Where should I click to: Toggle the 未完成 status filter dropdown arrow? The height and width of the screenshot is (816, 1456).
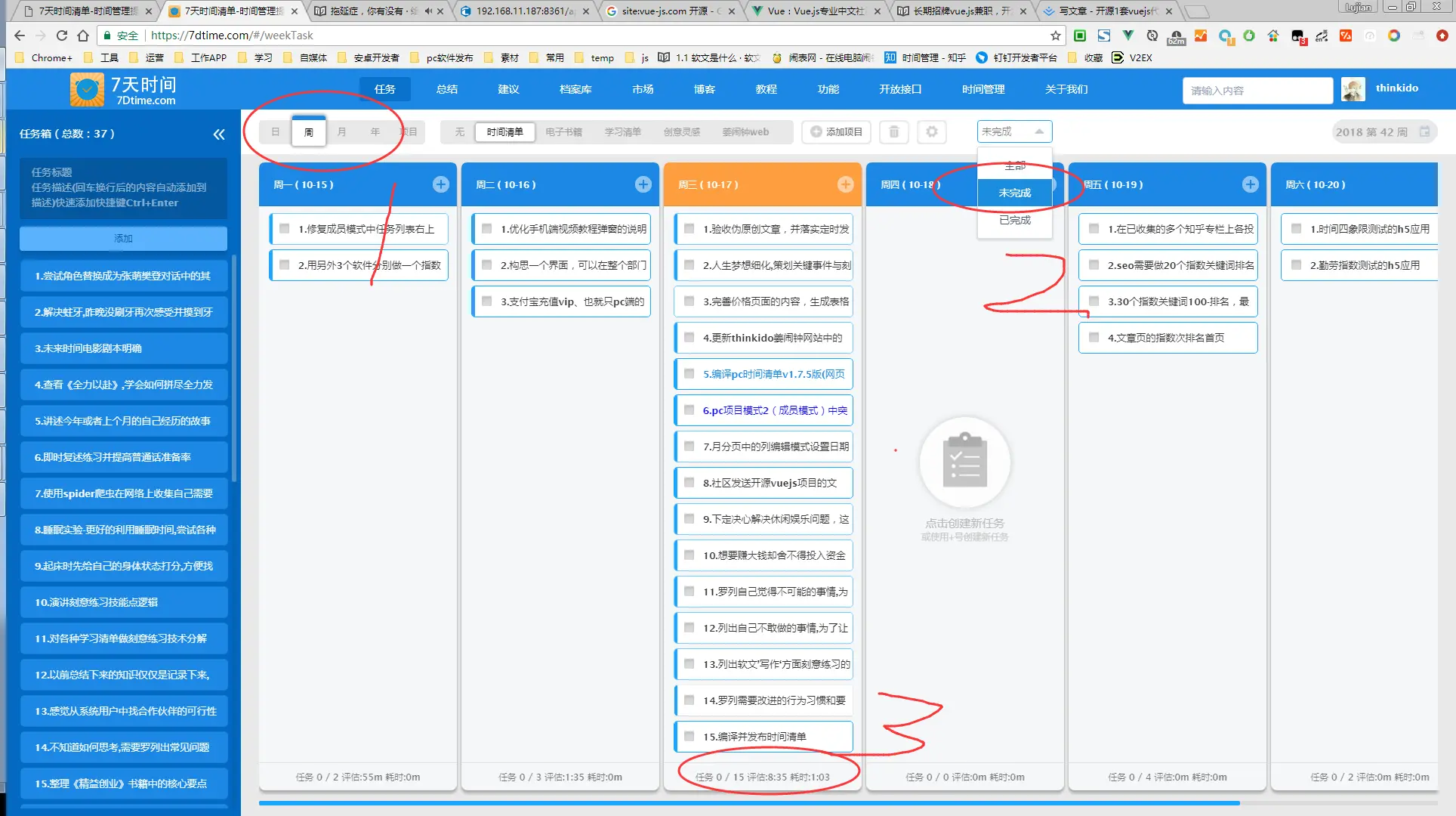click(x=1039, y=131)
